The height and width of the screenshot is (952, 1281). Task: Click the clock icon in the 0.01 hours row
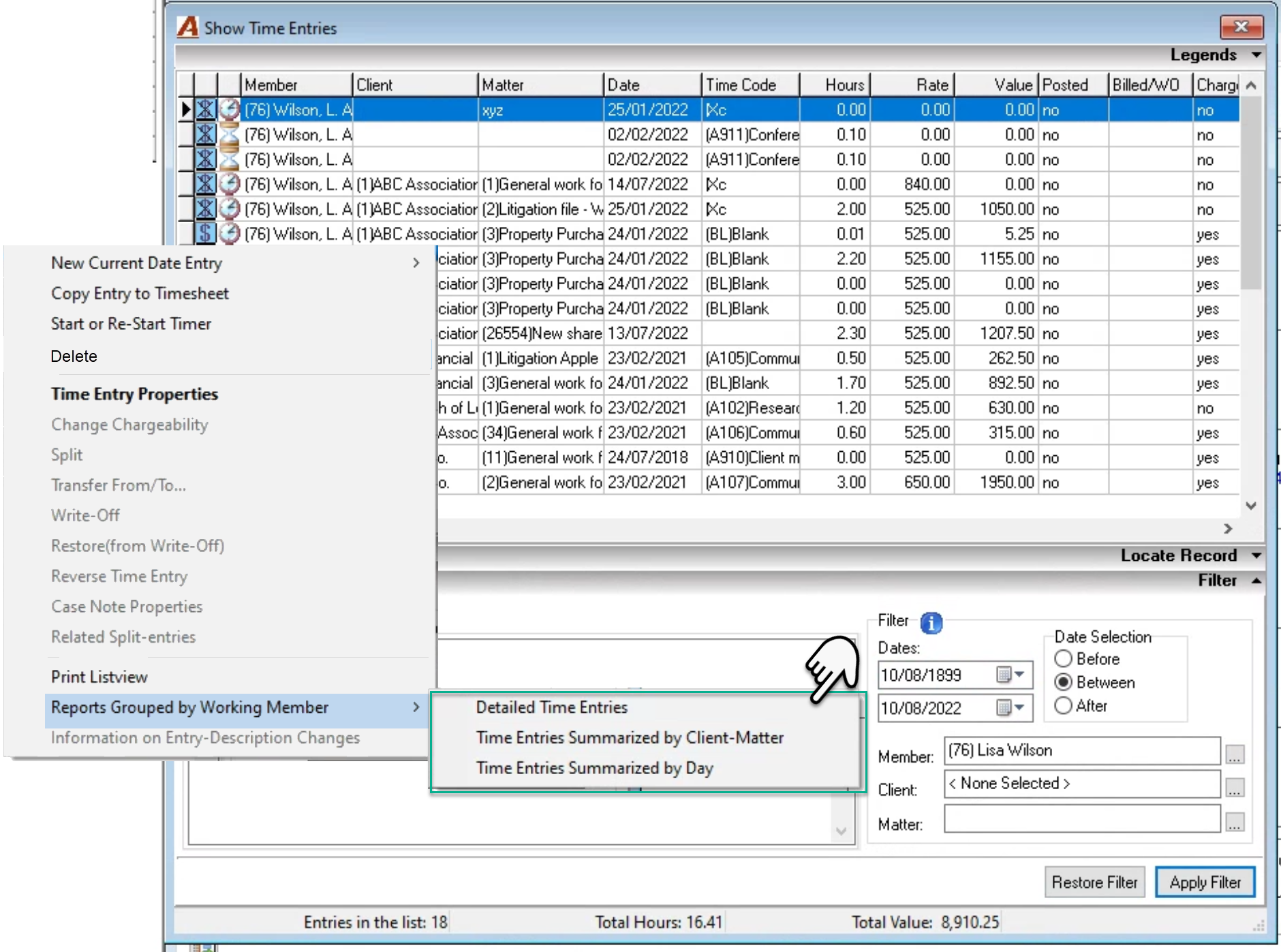coord(230,234)
